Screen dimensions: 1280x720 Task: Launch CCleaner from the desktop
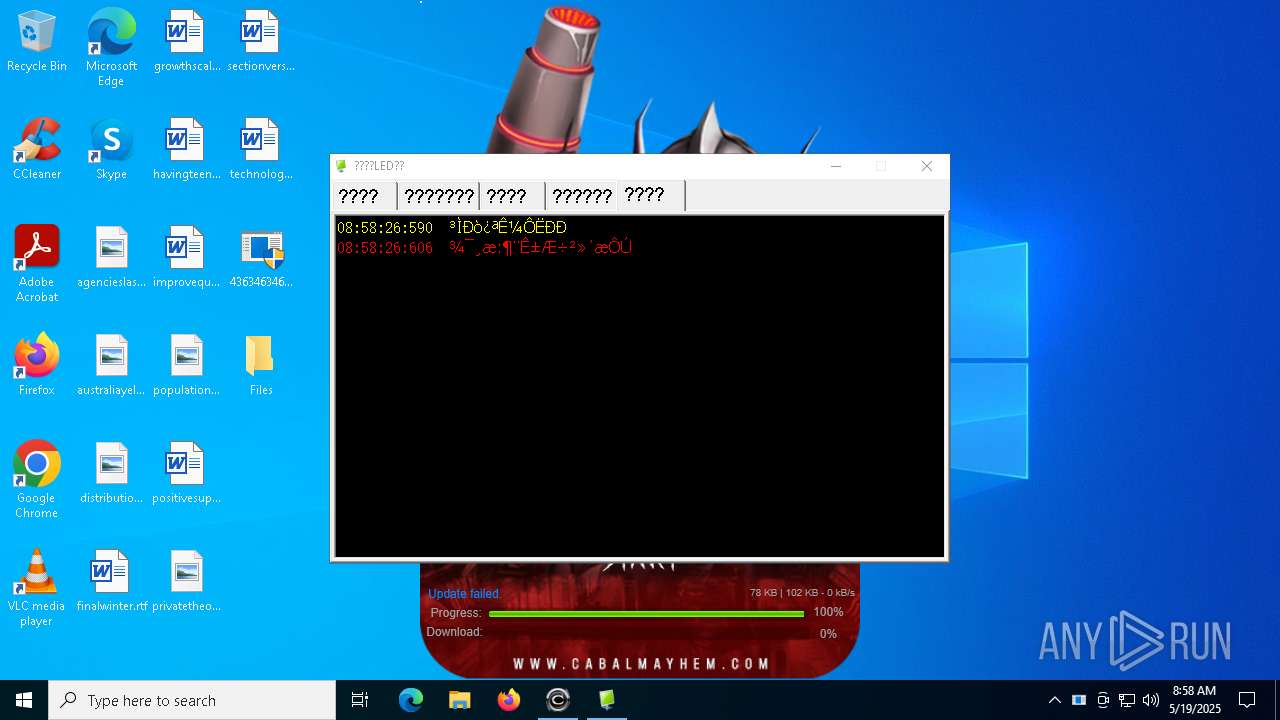pyautogui.click(x=37, y=149)
